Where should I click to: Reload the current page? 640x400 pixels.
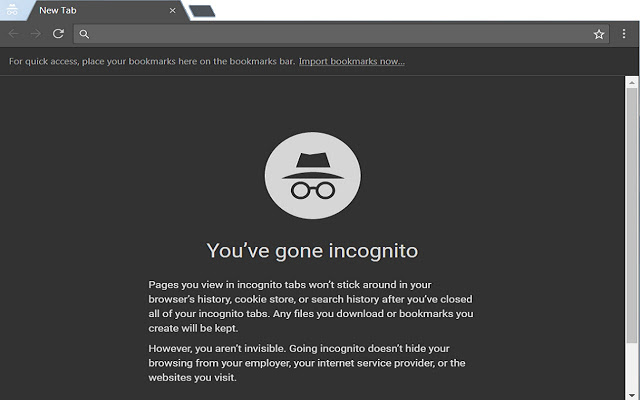coord(59,34)
